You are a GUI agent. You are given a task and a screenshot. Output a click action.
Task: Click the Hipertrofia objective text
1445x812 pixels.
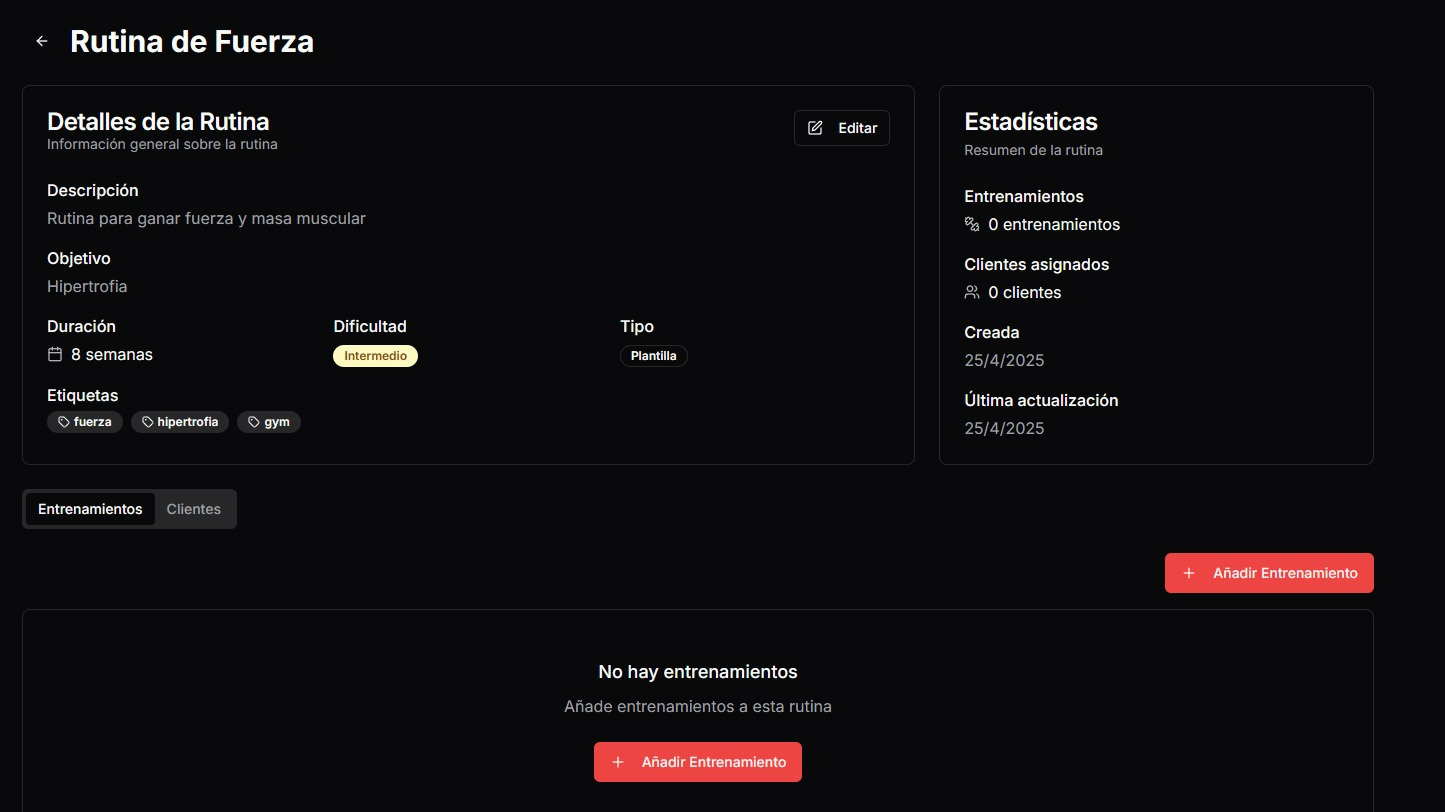click(x=87, y=286)
